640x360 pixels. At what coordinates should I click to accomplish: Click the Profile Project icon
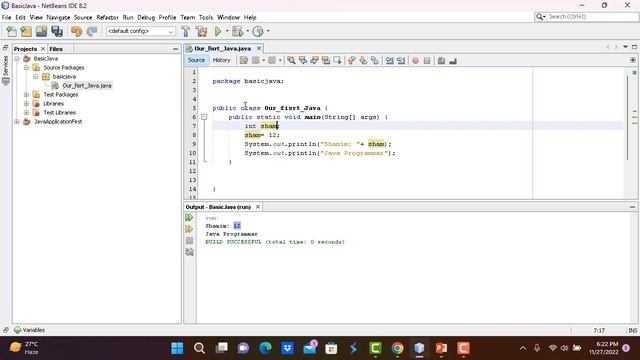coord(258,31)
